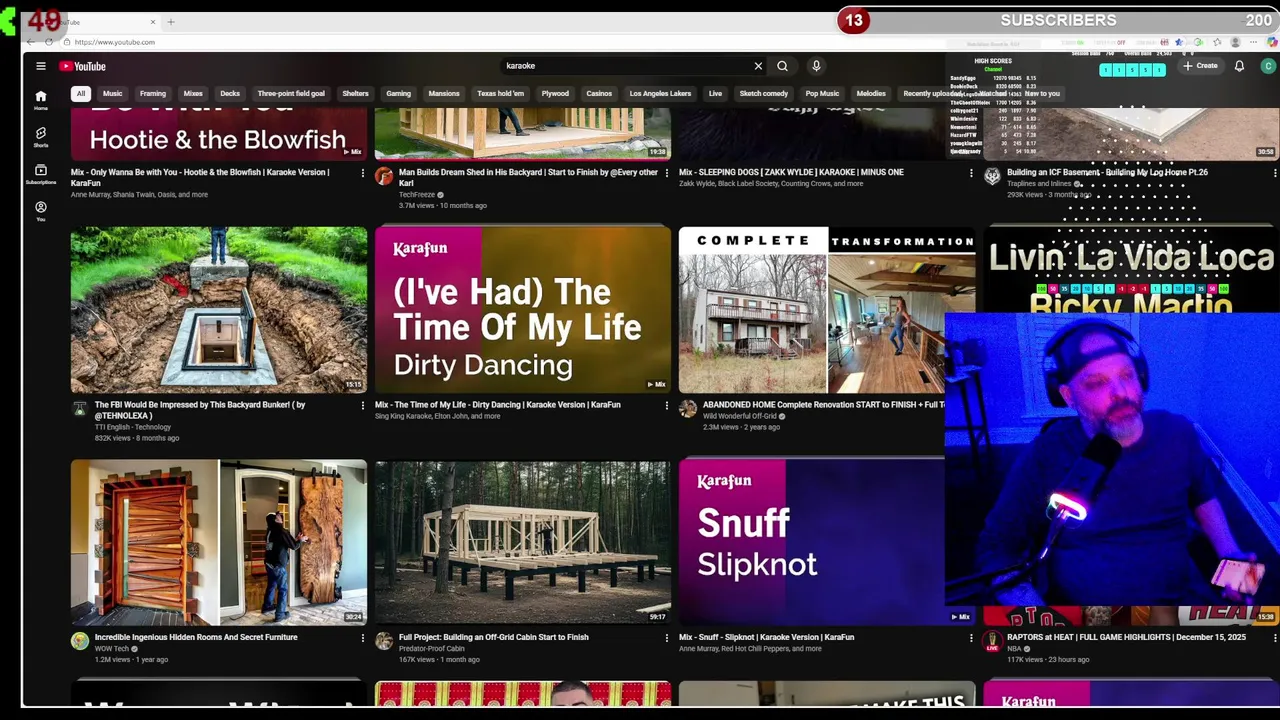Open Wild Wonderful Off-Grid channel avatar
1280x720 pixels.
click(688, 409)
